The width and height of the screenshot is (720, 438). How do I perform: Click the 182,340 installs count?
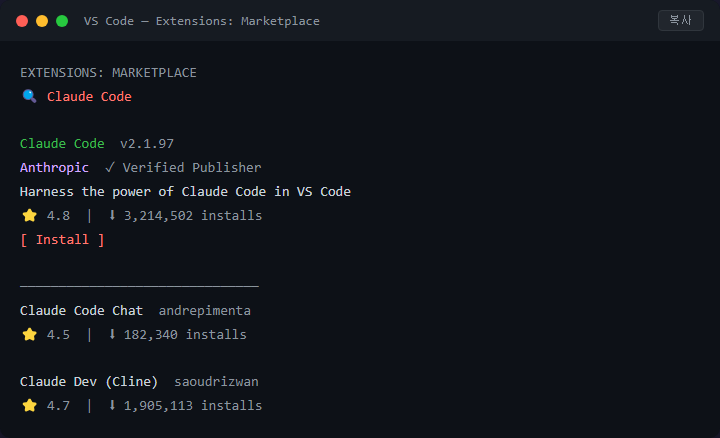pos(185,334)
